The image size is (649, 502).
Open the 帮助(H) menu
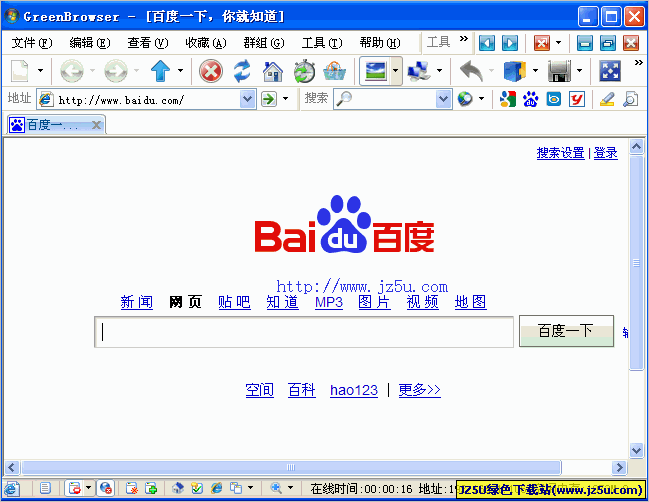coord(380,43)
